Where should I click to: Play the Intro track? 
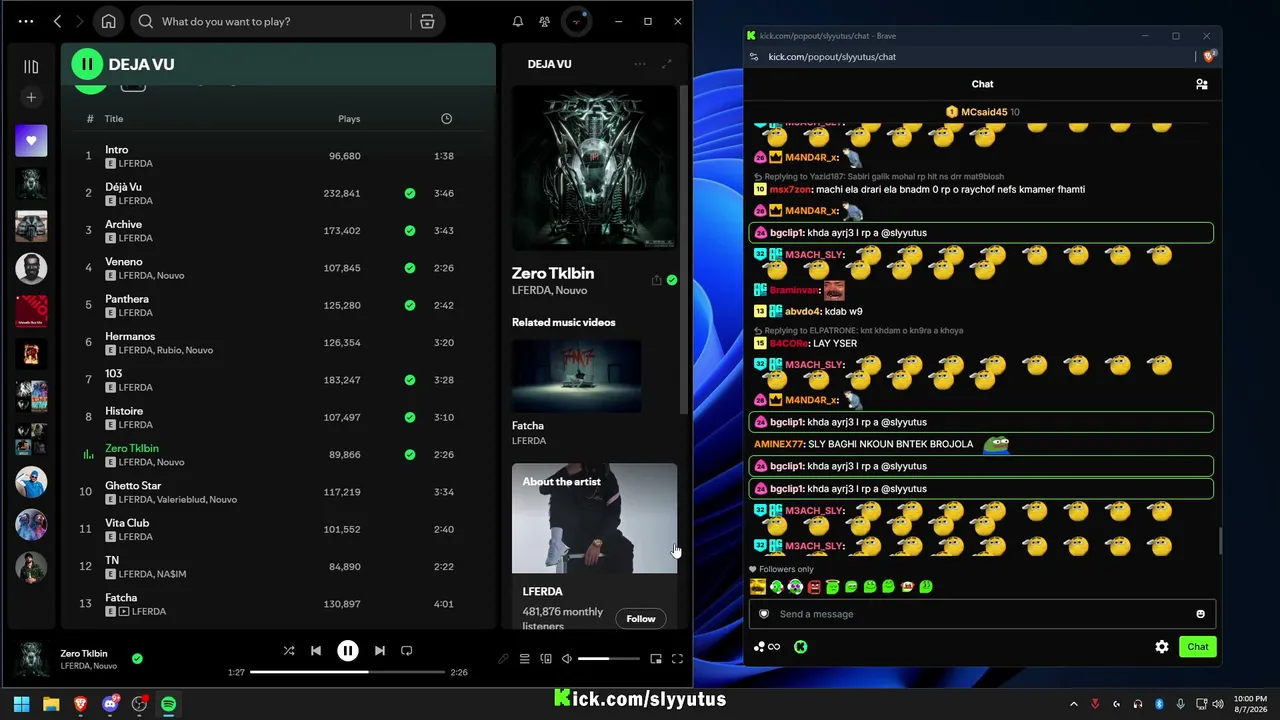click(x=276, y=156)
